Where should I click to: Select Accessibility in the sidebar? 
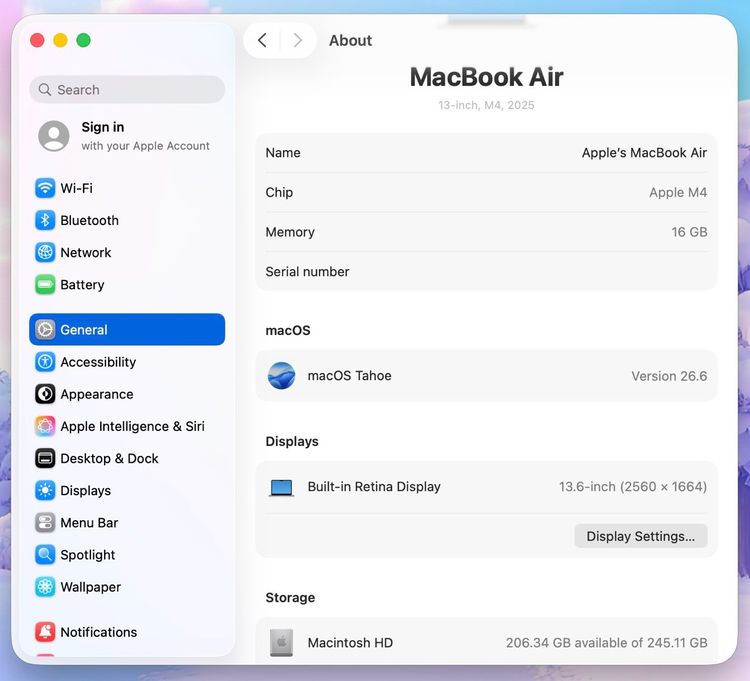click(x=98, y=362)
